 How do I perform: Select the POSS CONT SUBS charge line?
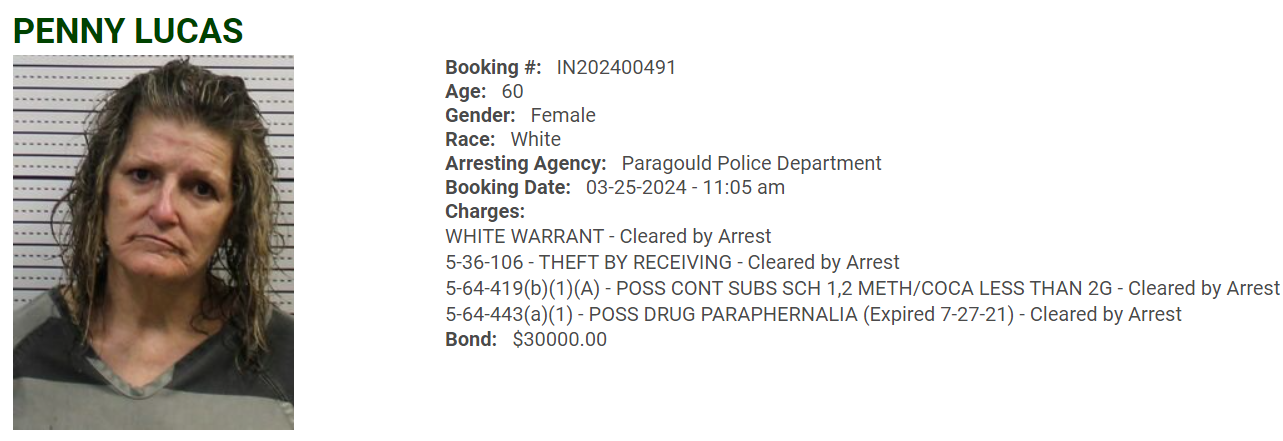tap(862, 289)
